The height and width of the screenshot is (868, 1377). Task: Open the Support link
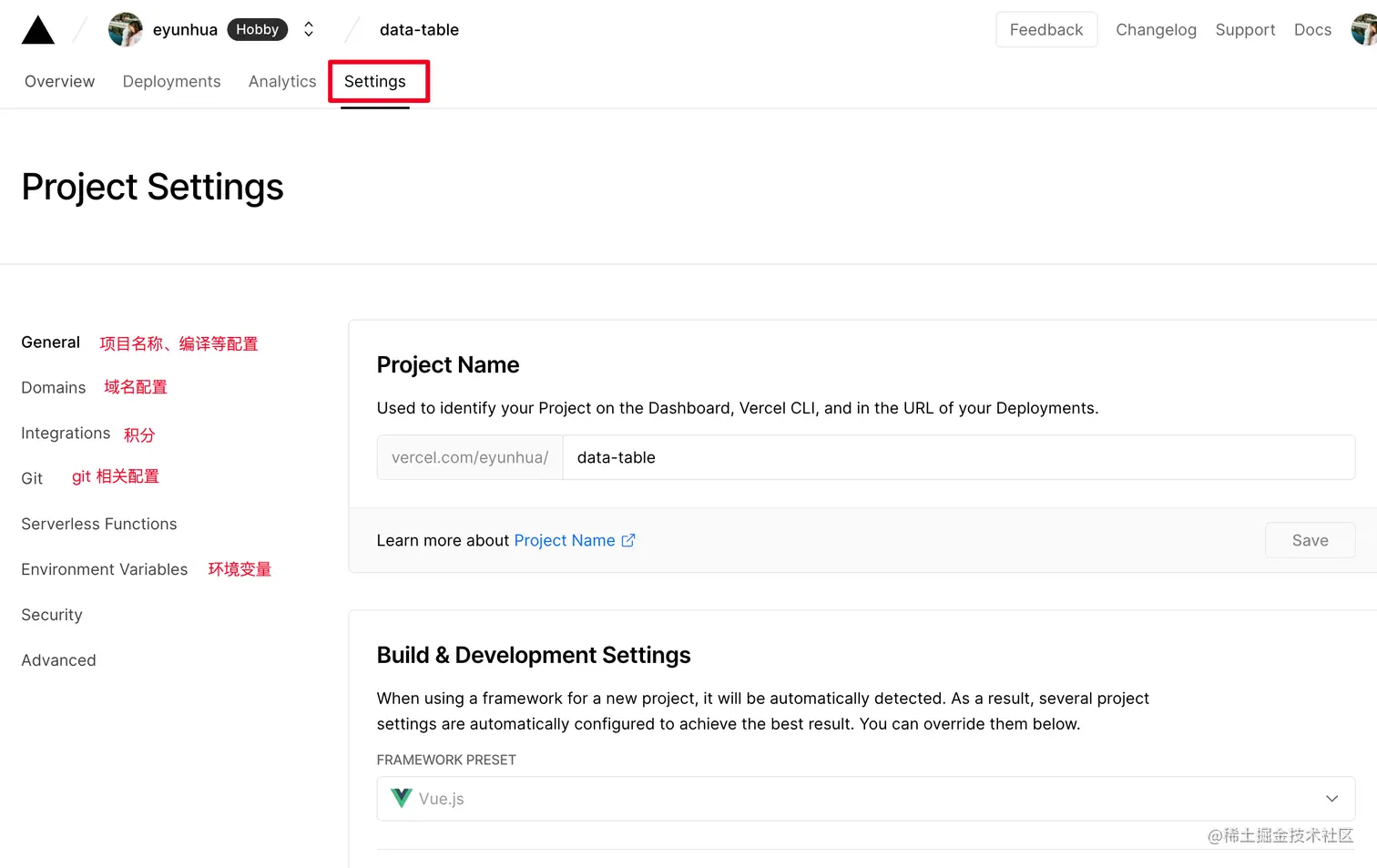coord(1245,30)
